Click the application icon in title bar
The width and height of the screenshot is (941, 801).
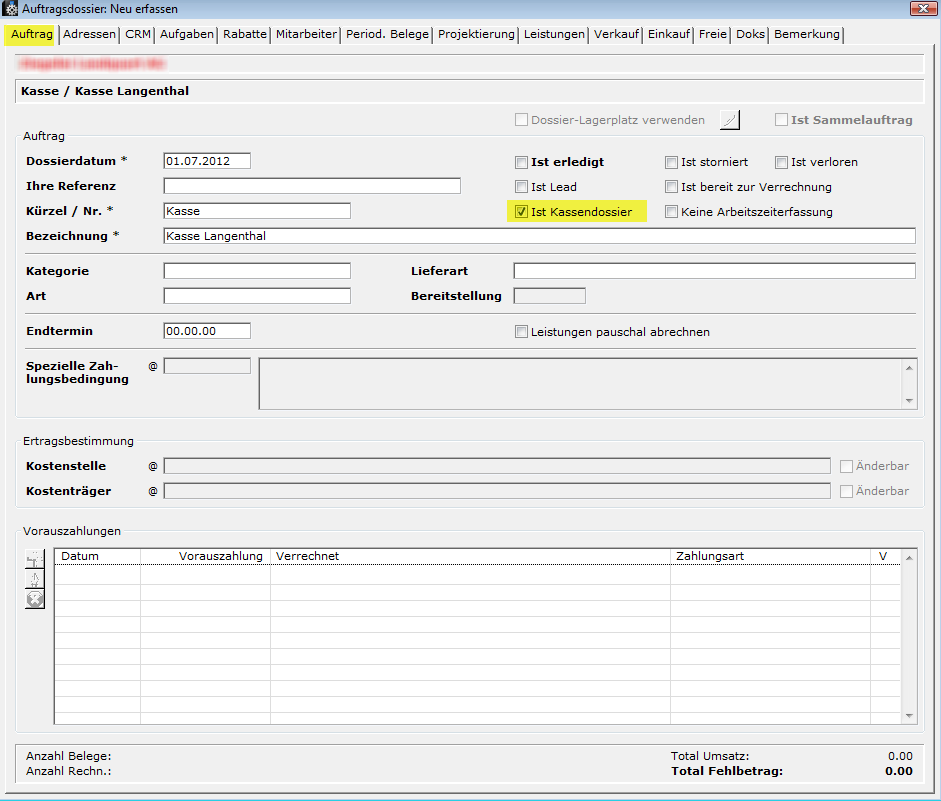point(11,9)
